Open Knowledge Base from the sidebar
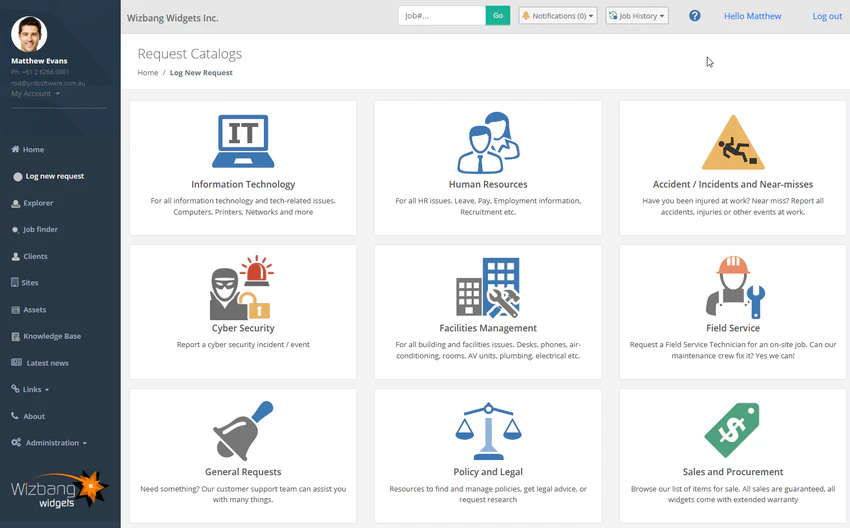Screen dimensions: 850x528 (52, 336)
